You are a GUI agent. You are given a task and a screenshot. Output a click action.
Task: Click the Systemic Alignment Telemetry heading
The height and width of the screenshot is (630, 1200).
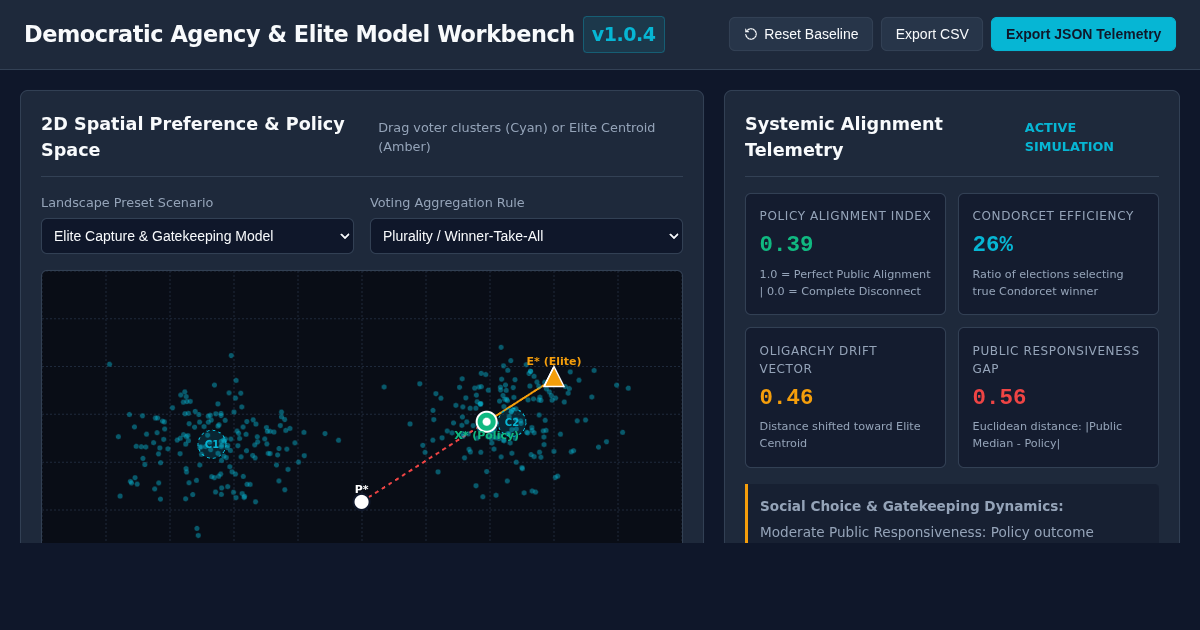844,137
